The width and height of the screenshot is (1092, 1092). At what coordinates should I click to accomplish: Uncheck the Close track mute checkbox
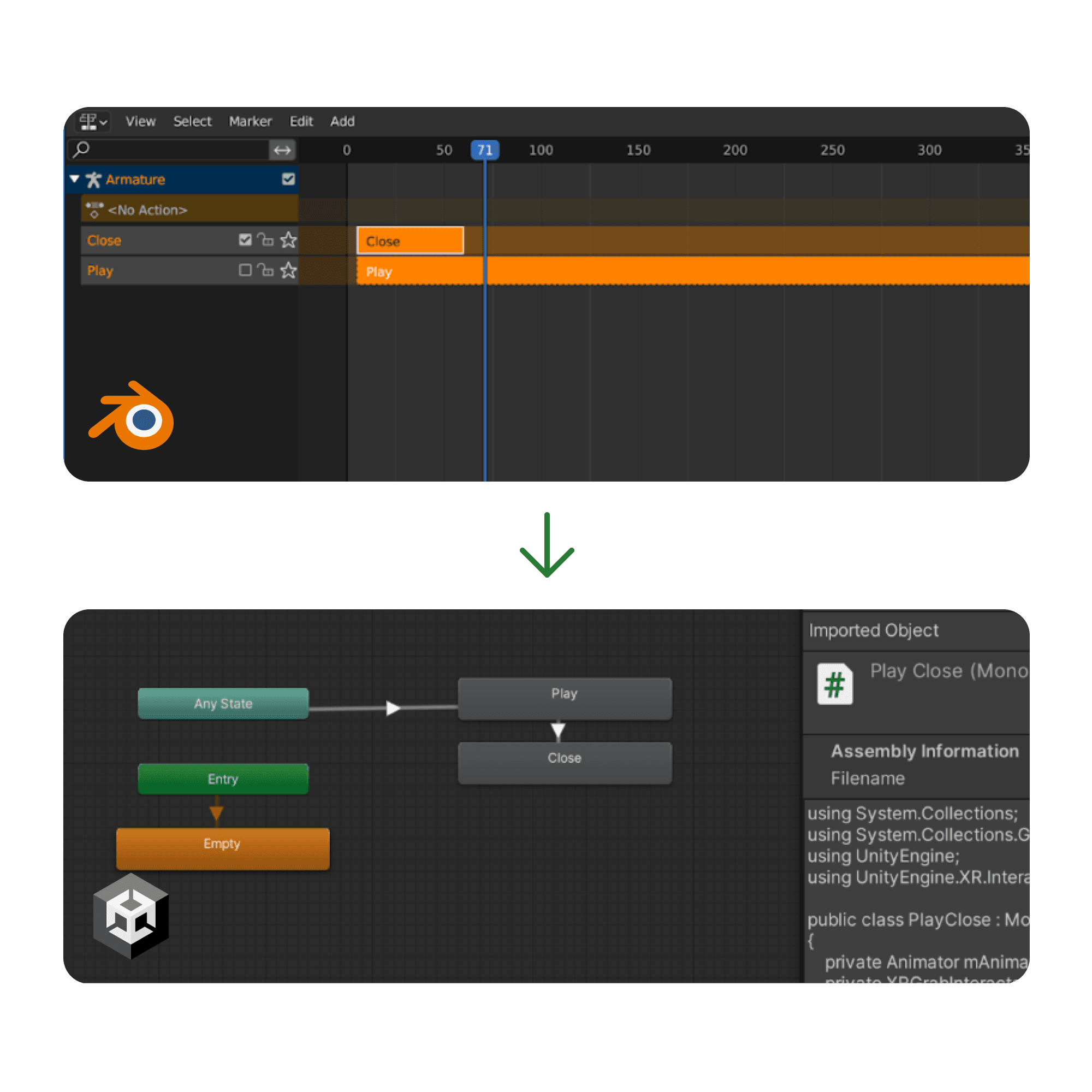pyautogui.click(x=245, y=240)
